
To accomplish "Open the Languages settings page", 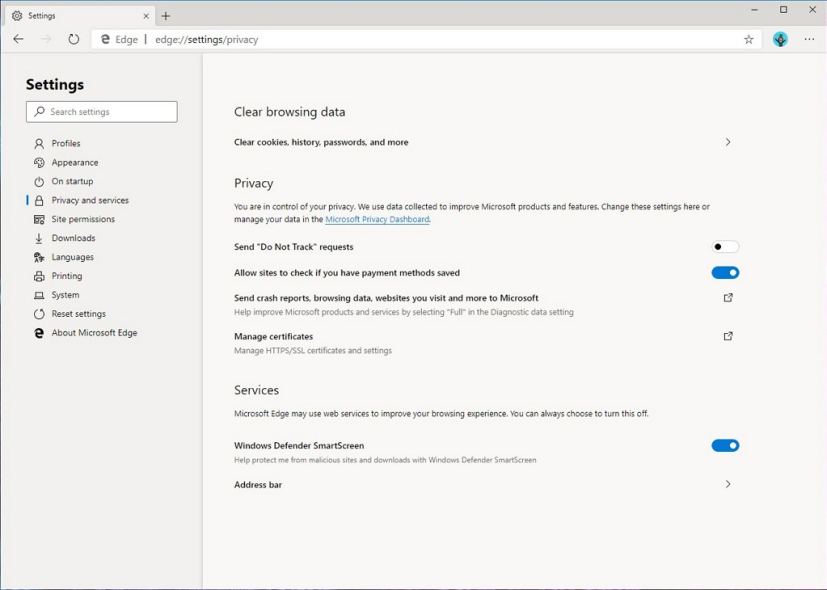I will (72, 257).
